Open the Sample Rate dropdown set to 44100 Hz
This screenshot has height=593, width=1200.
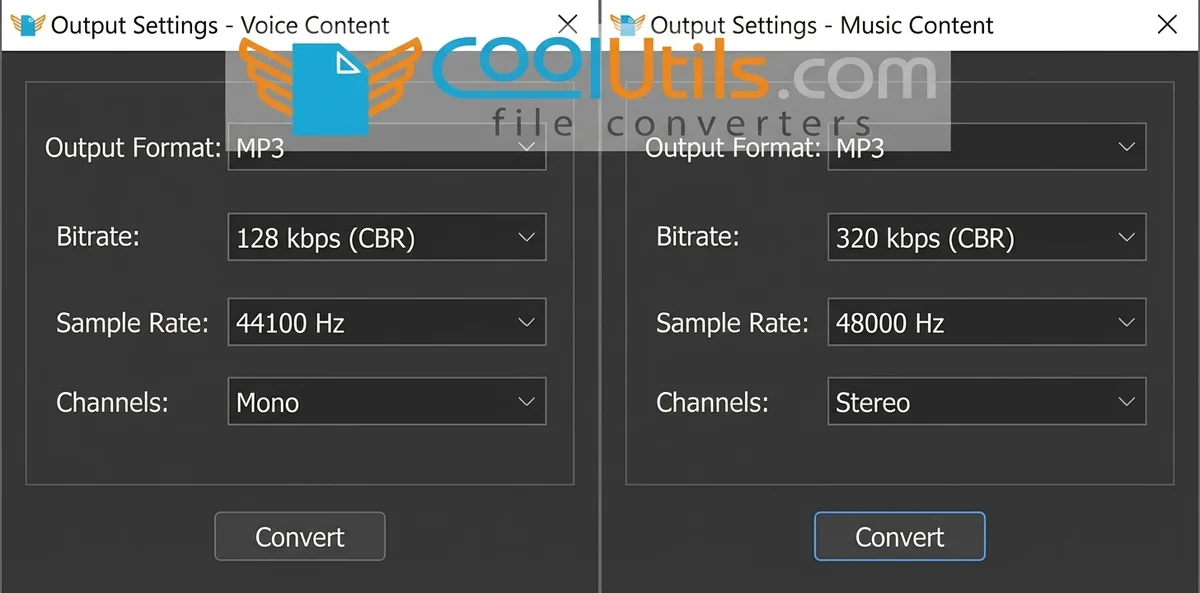point(387,322)
